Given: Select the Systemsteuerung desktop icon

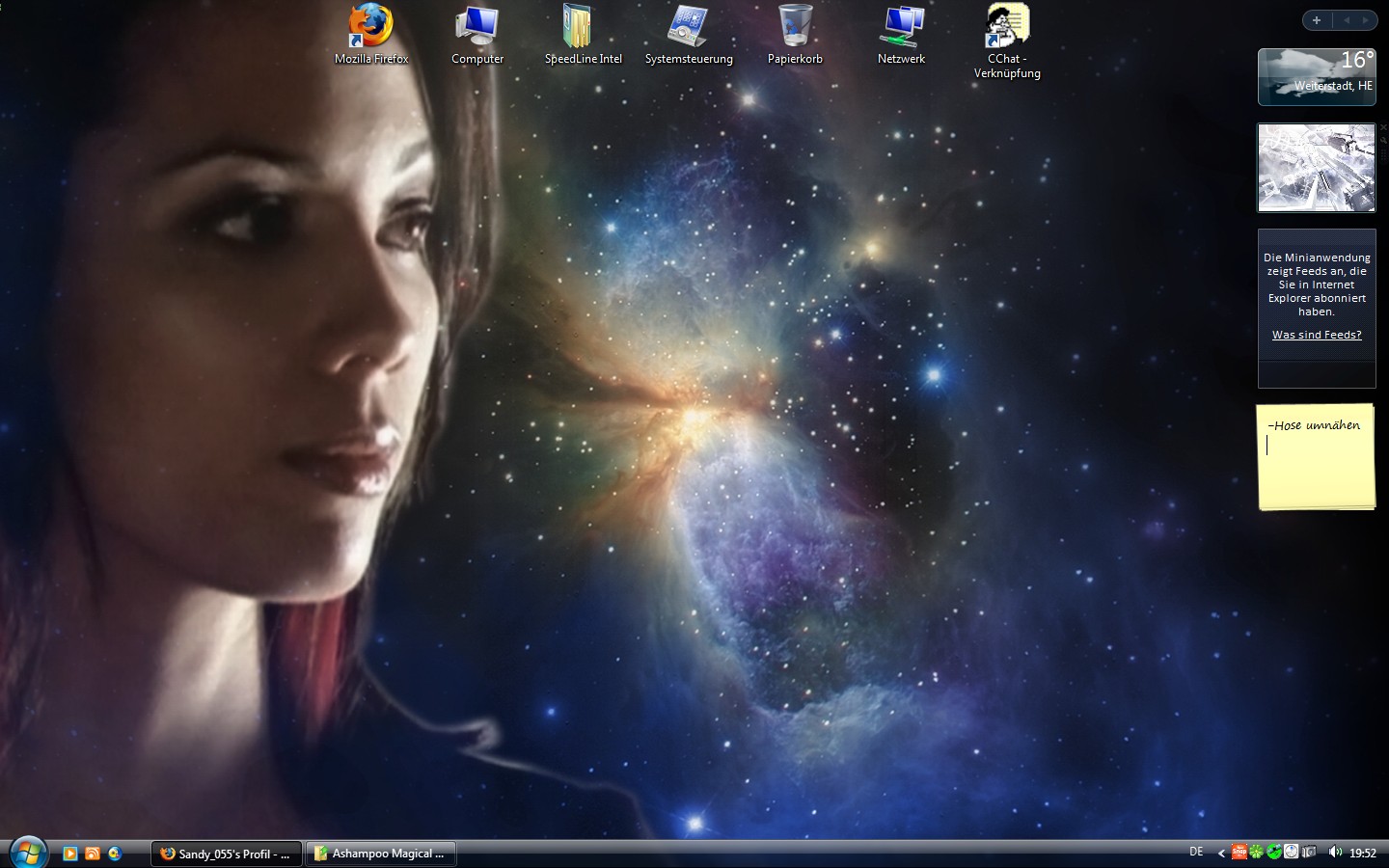Looking at the screenshot, I should 689,29.
